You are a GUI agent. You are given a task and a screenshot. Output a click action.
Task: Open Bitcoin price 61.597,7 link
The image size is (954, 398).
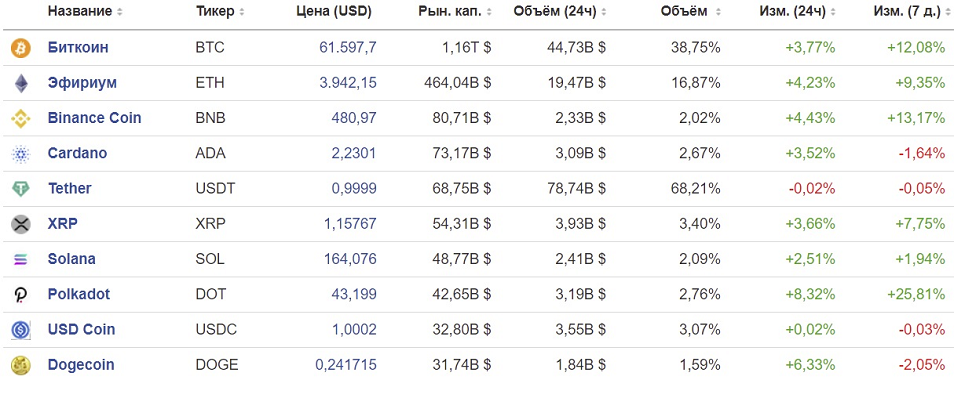click(347, 47)
